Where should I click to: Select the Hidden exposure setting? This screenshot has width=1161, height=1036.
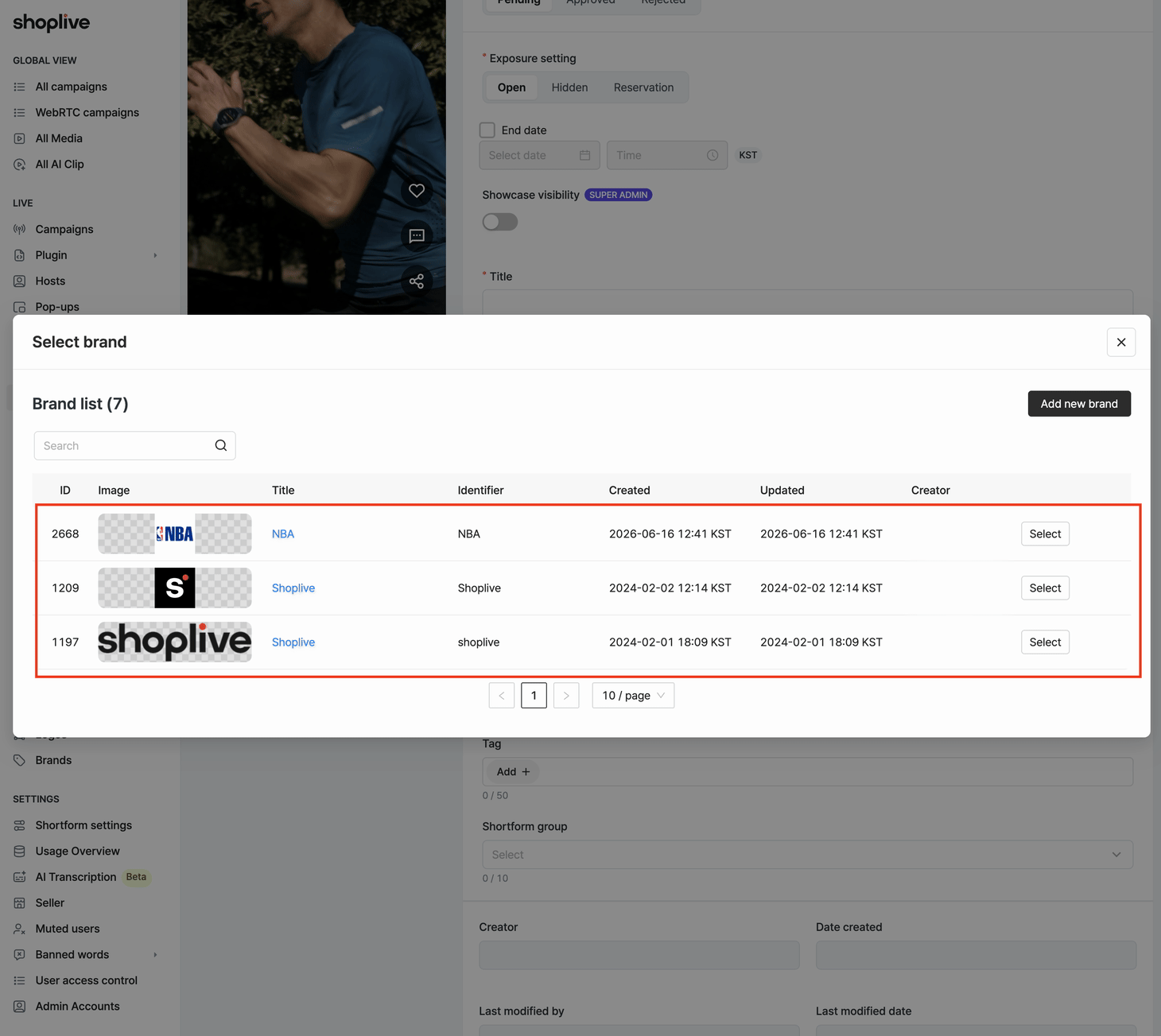click(569, 87)
